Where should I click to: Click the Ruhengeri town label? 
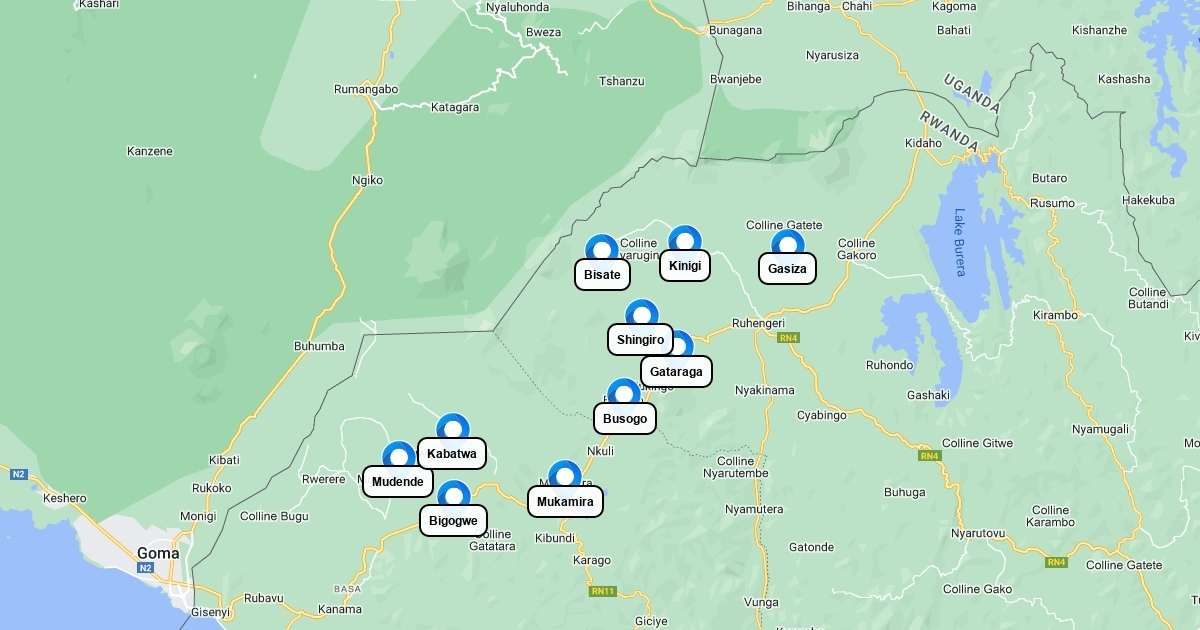pos(758,324)
